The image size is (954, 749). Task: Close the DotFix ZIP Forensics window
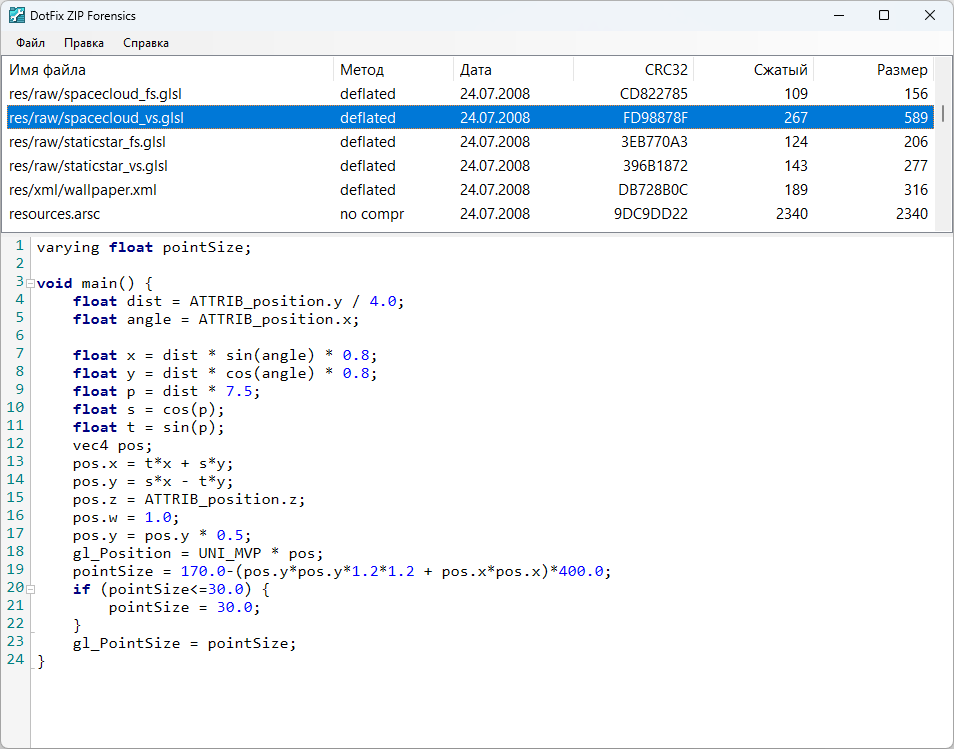click(x=930, y=15)
